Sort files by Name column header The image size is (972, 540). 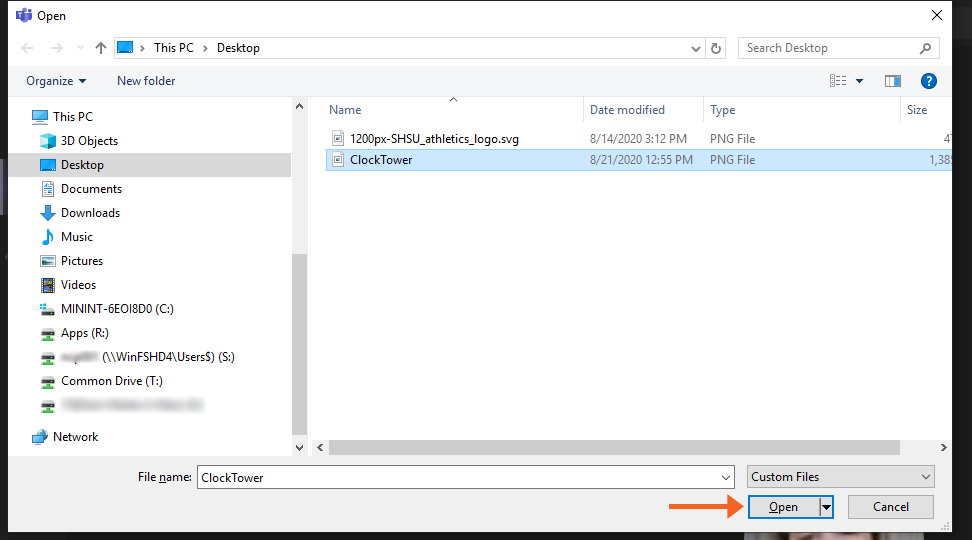tap(346, 110)
